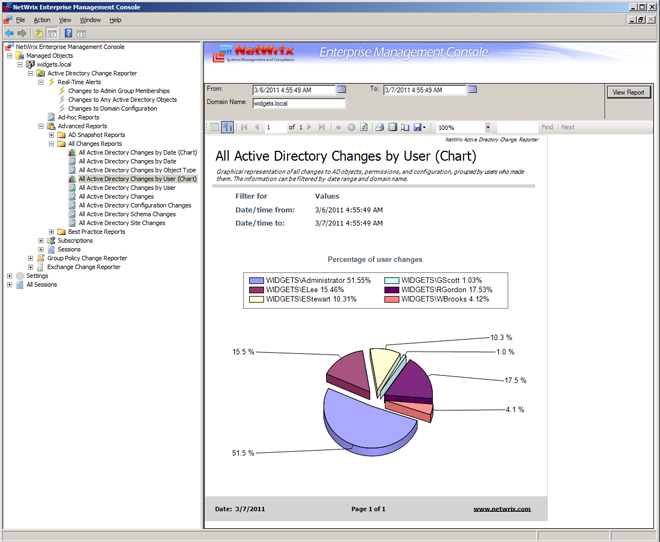Open All Active Directory Changes by Date (Chart)

pos(138,153)
